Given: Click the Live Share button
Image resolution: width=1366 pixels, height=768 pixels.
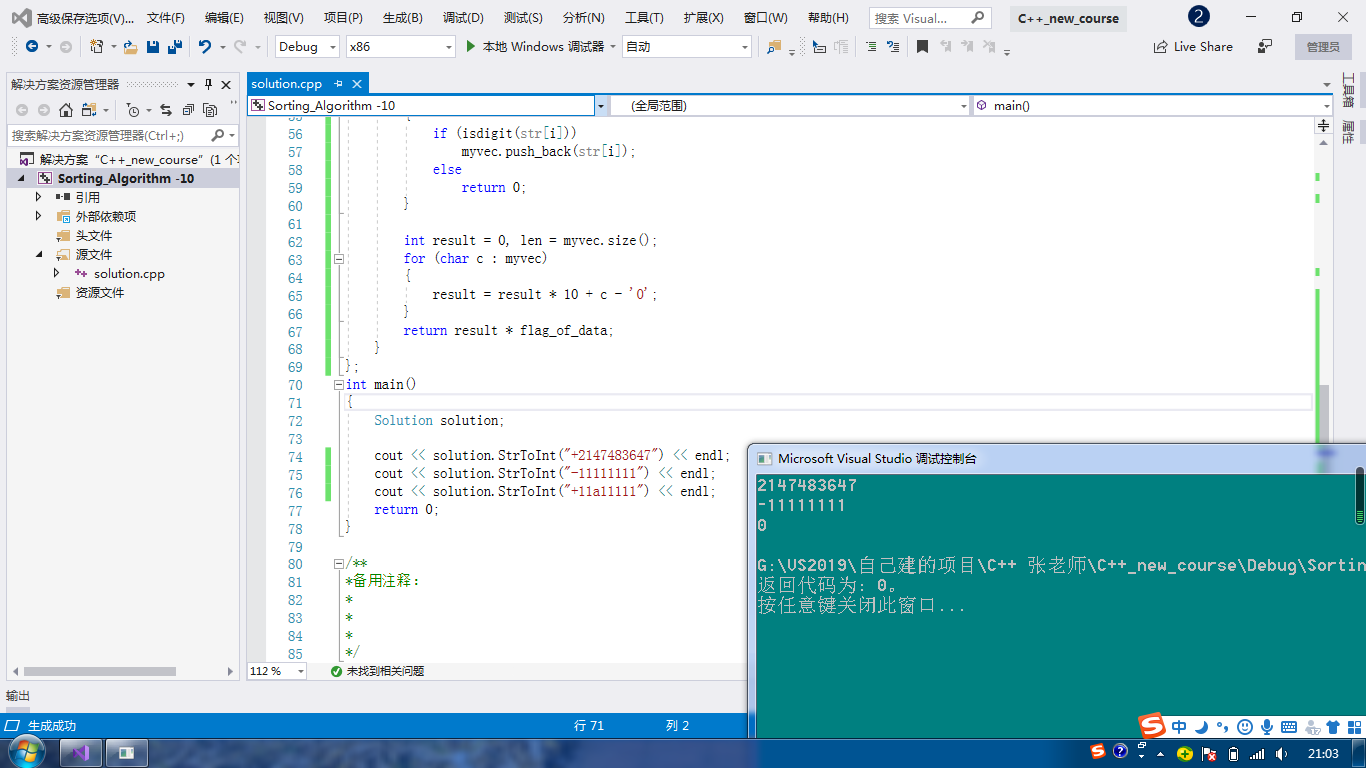Looking at the screenshot, I should tap(1193, 46).
